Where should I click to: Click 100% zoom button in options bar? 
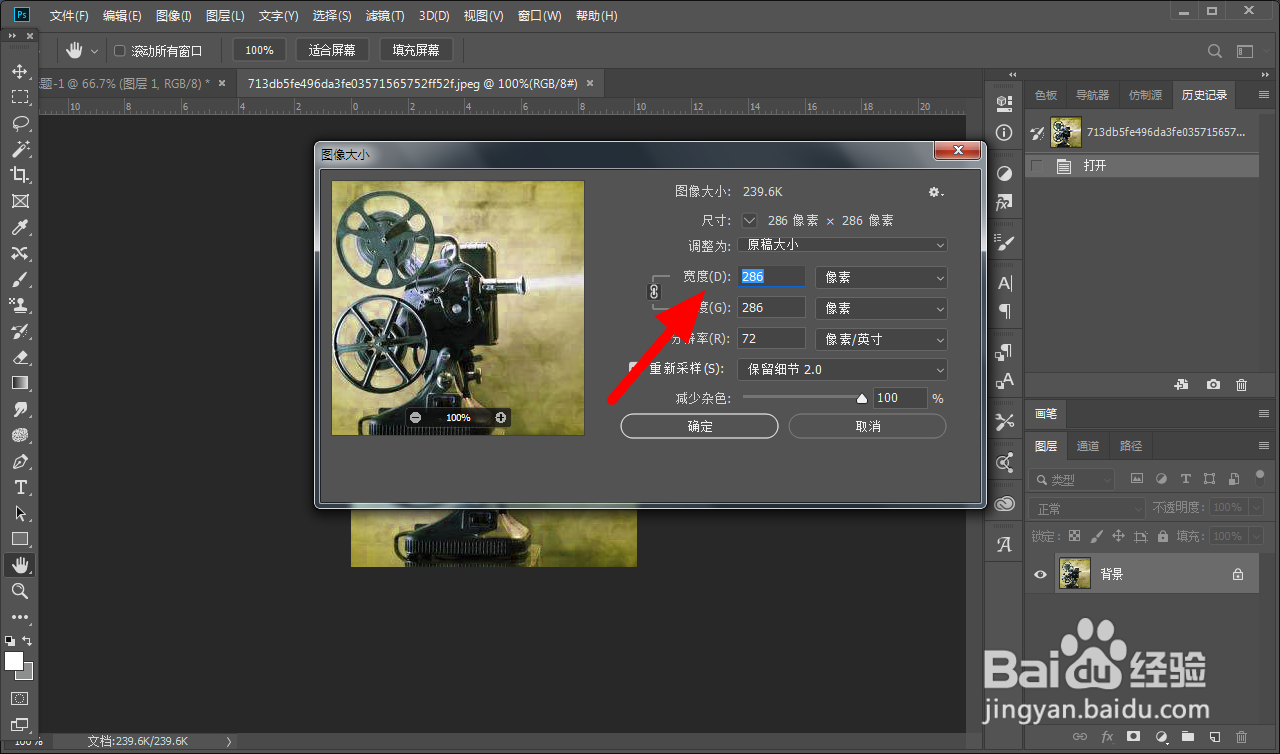[x=259, y=50]
